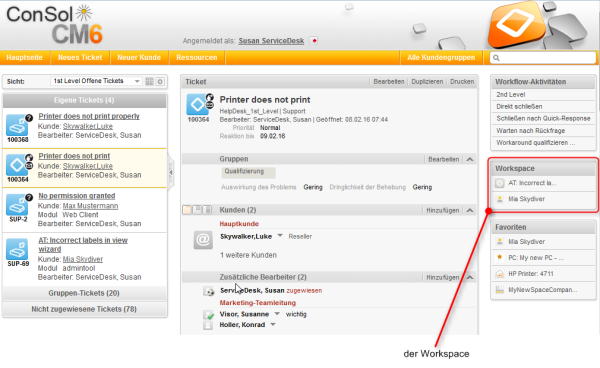Collapse the ticket list side panel handle
The height and width of the screenshot is (368, 600).
click(x=171, y=172)
